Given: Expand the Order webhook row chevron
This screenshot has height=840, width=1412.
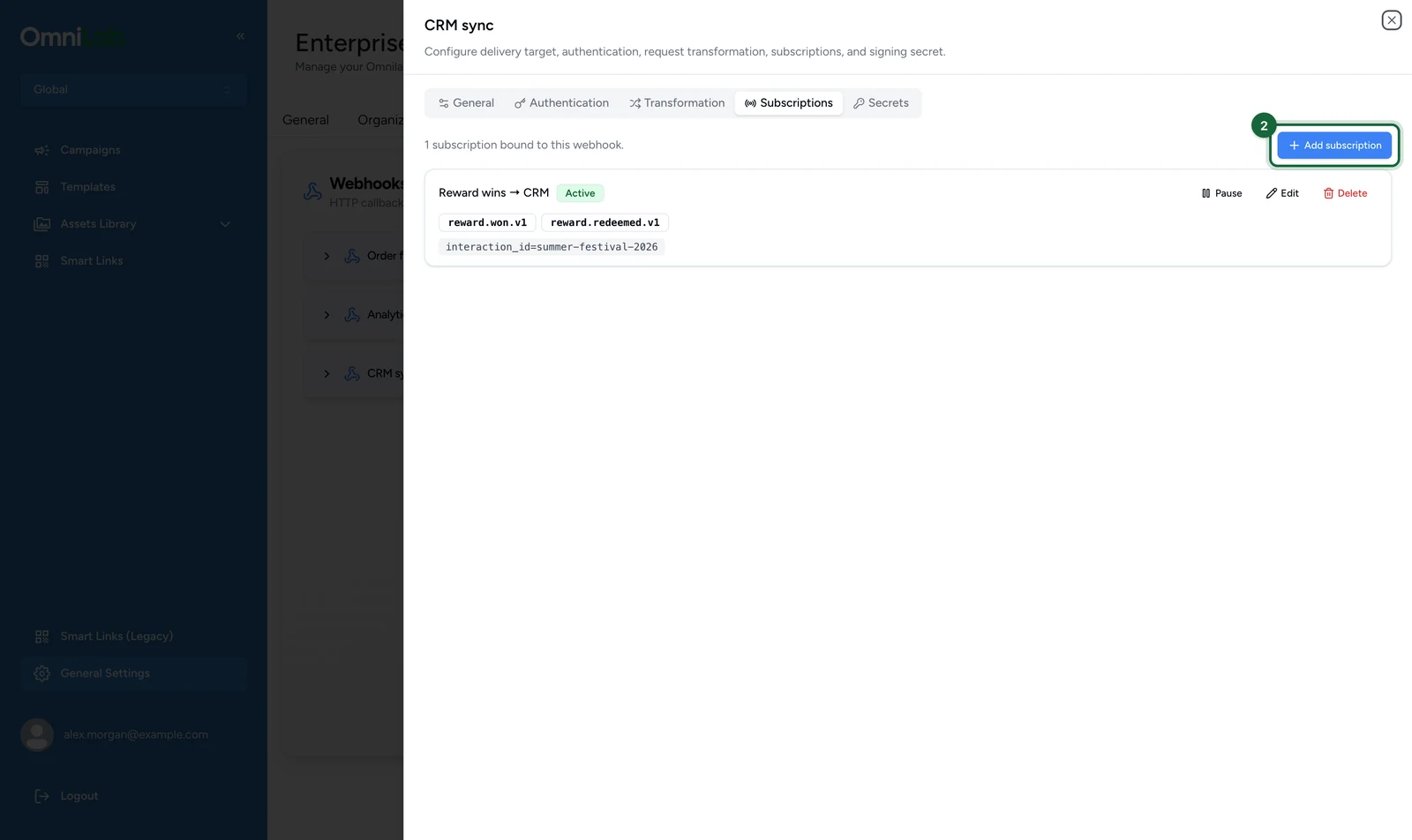Looking at the screenshot, I should point(327,256).
